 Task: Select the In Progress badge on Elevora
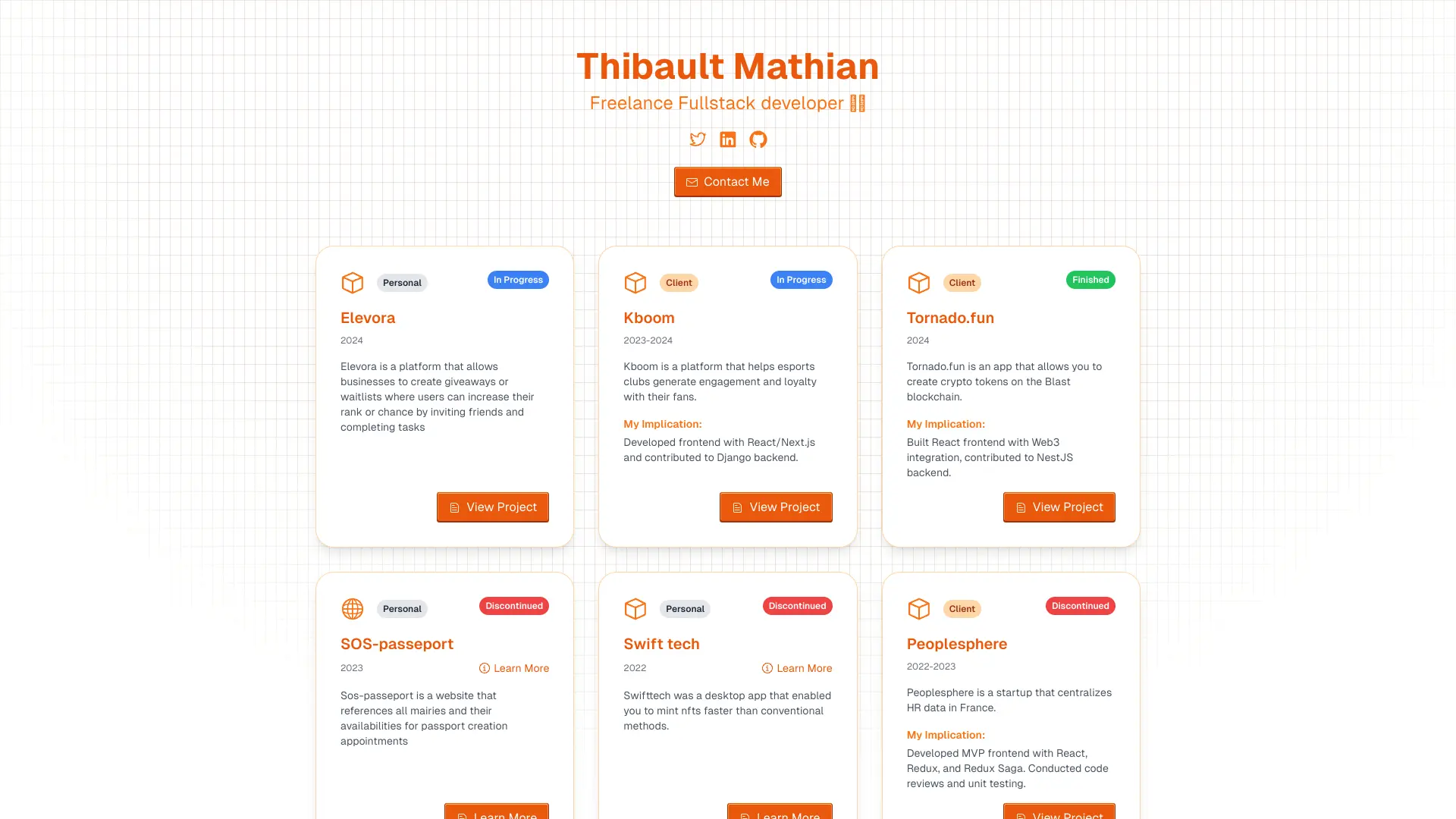(517, 280)
